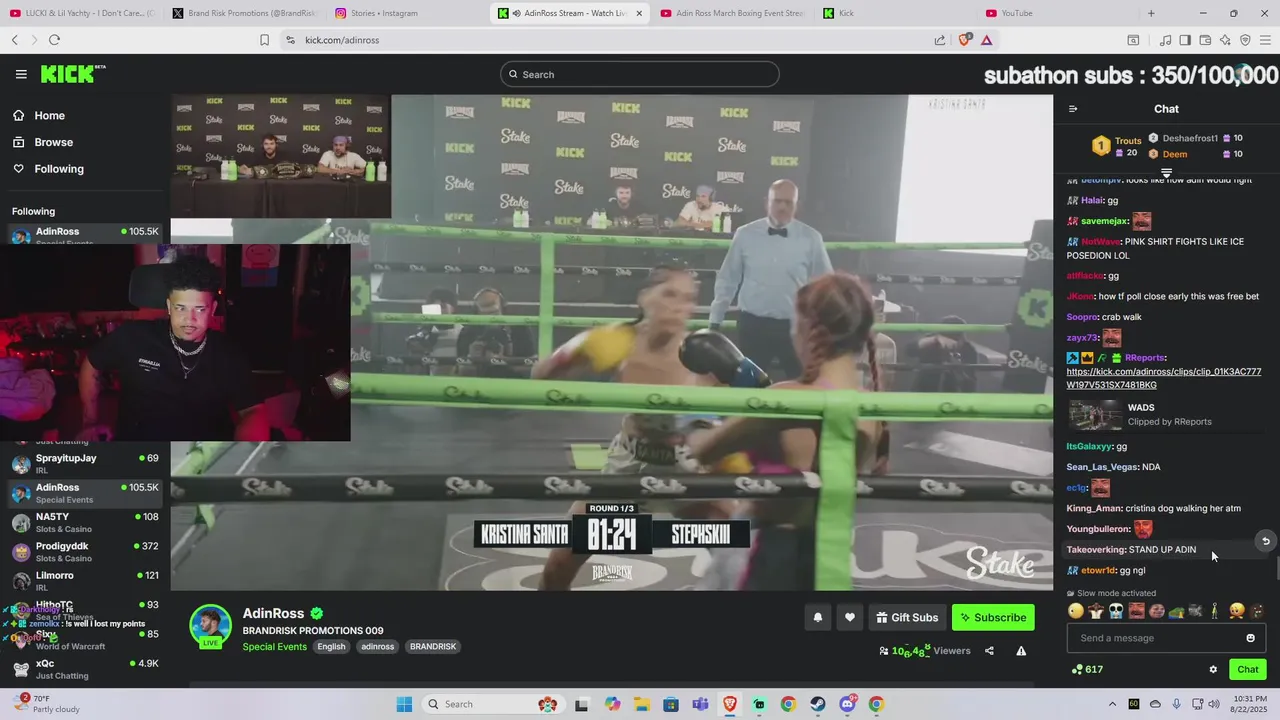
Task: Open the WADS clip thumbnail
Action: coord(1096,414)
